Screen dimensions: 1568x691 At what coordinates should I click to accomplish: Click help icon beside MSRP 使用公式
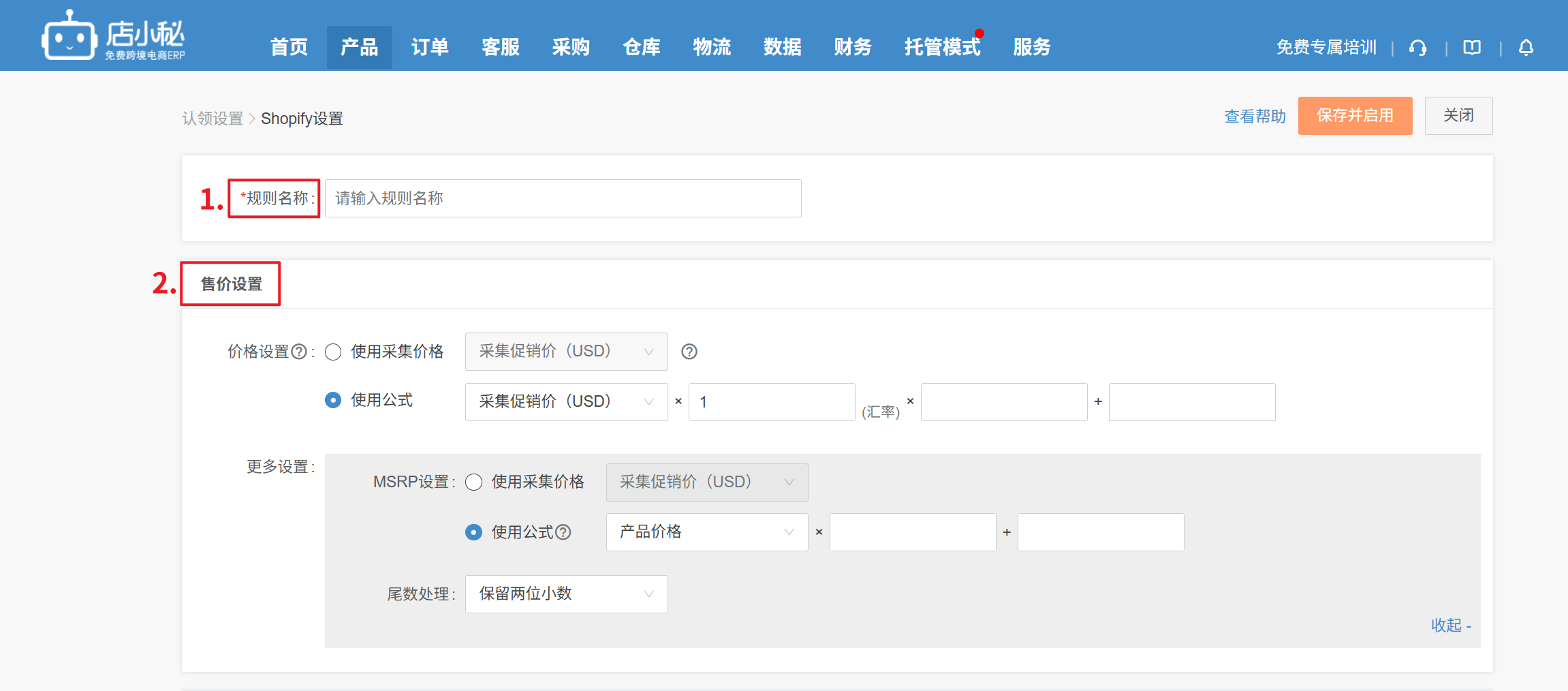563,532
